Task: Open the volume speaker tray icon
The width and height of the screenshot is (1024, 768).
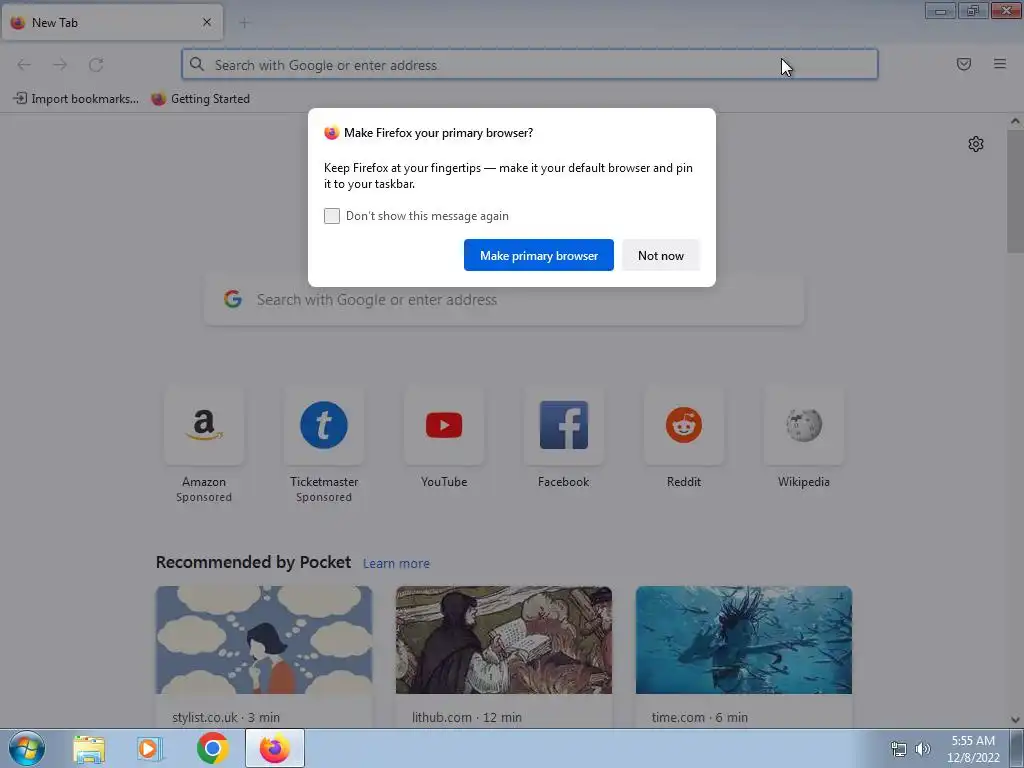Action: tap(923, 749)
